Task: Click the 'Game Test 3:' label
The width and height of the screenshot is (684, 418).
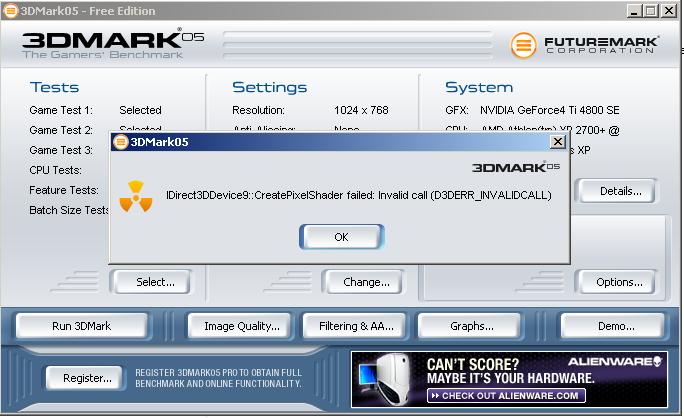Action: click(61, 150)
